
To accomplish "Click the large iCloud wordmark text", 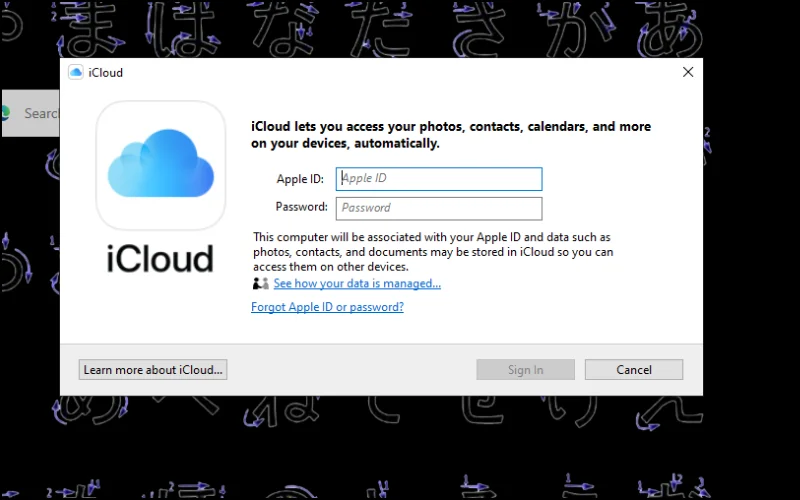I will point(160,258).
